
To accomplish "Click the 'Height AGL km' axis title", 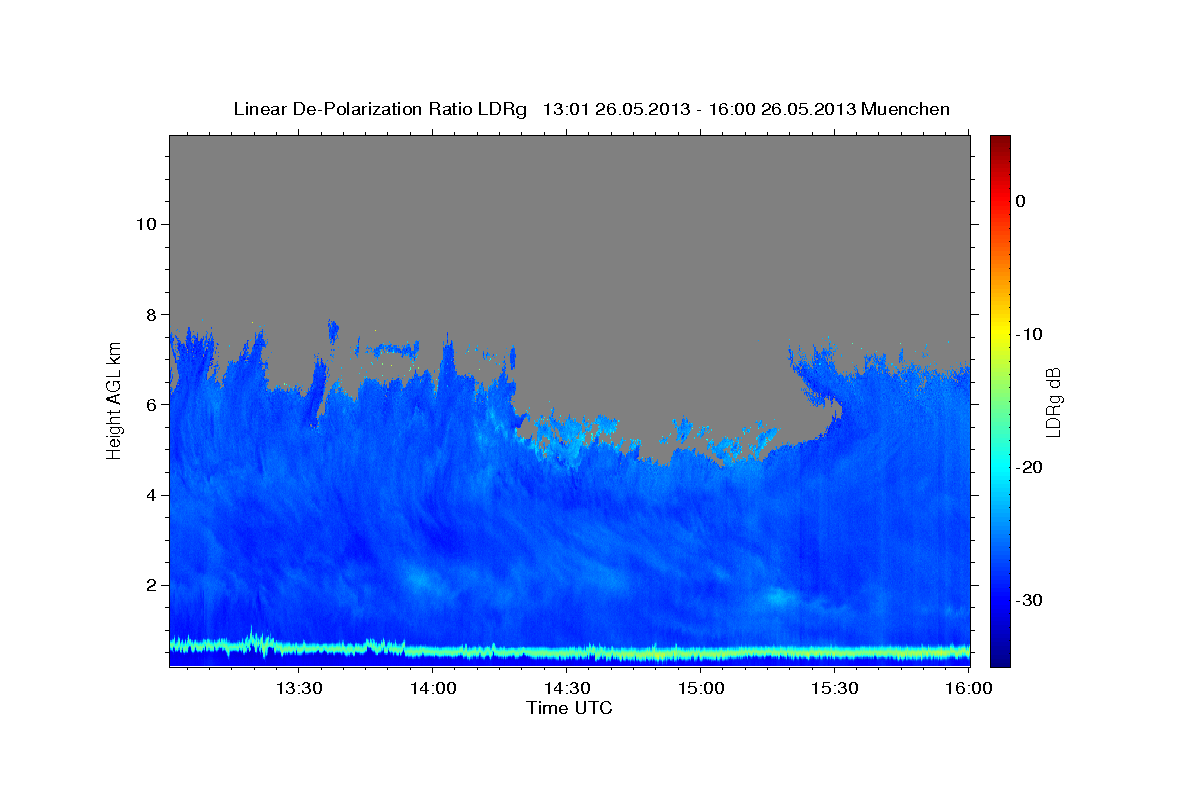I will click(114, 399).
